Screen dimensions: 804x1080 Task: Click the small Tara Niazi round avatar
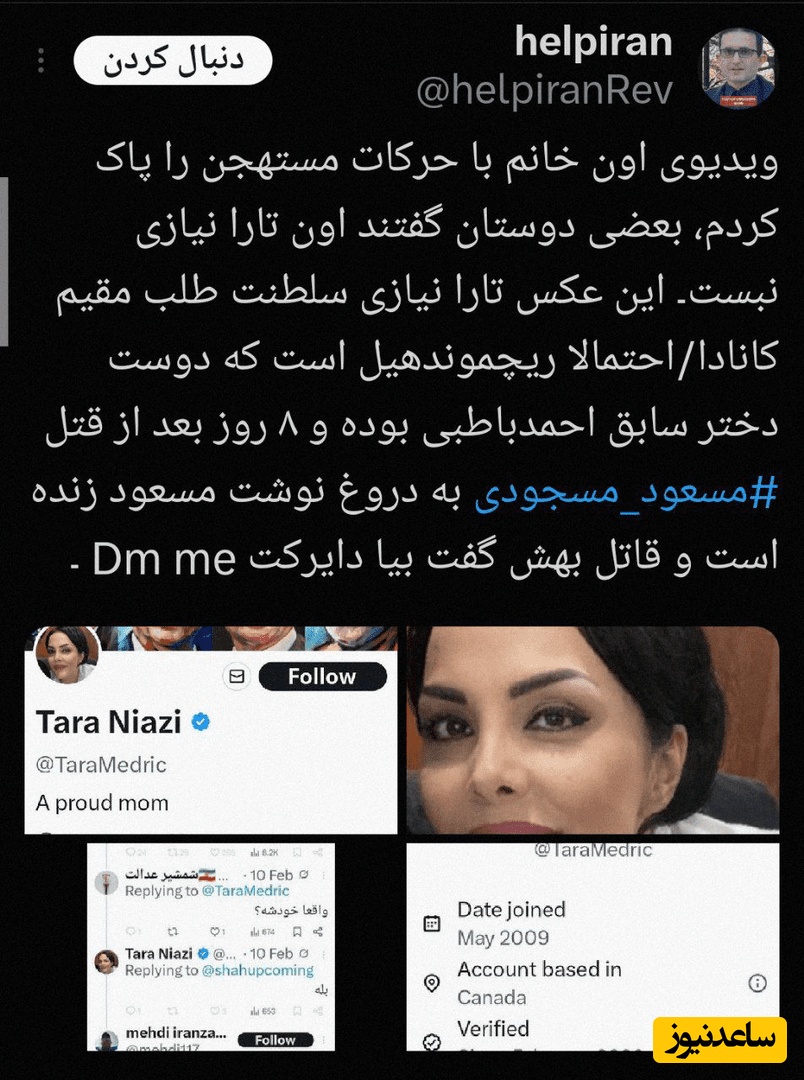point(67,654)
